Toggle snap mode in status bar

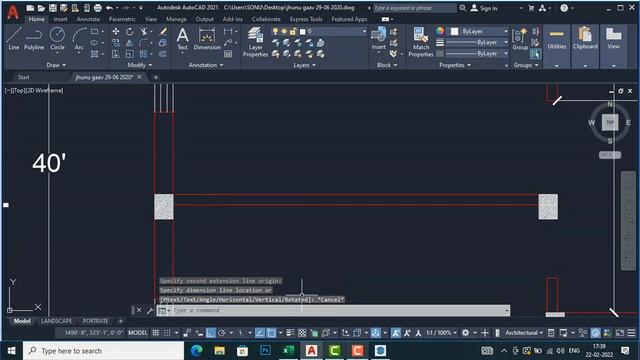[x=167, y=333]
